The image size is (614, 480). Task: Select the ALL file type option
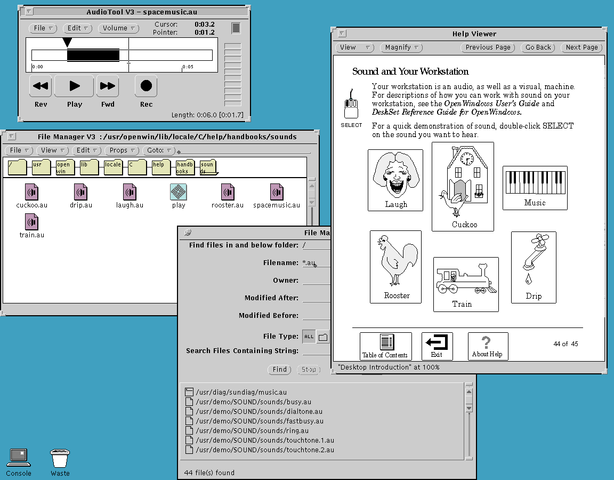309,337
